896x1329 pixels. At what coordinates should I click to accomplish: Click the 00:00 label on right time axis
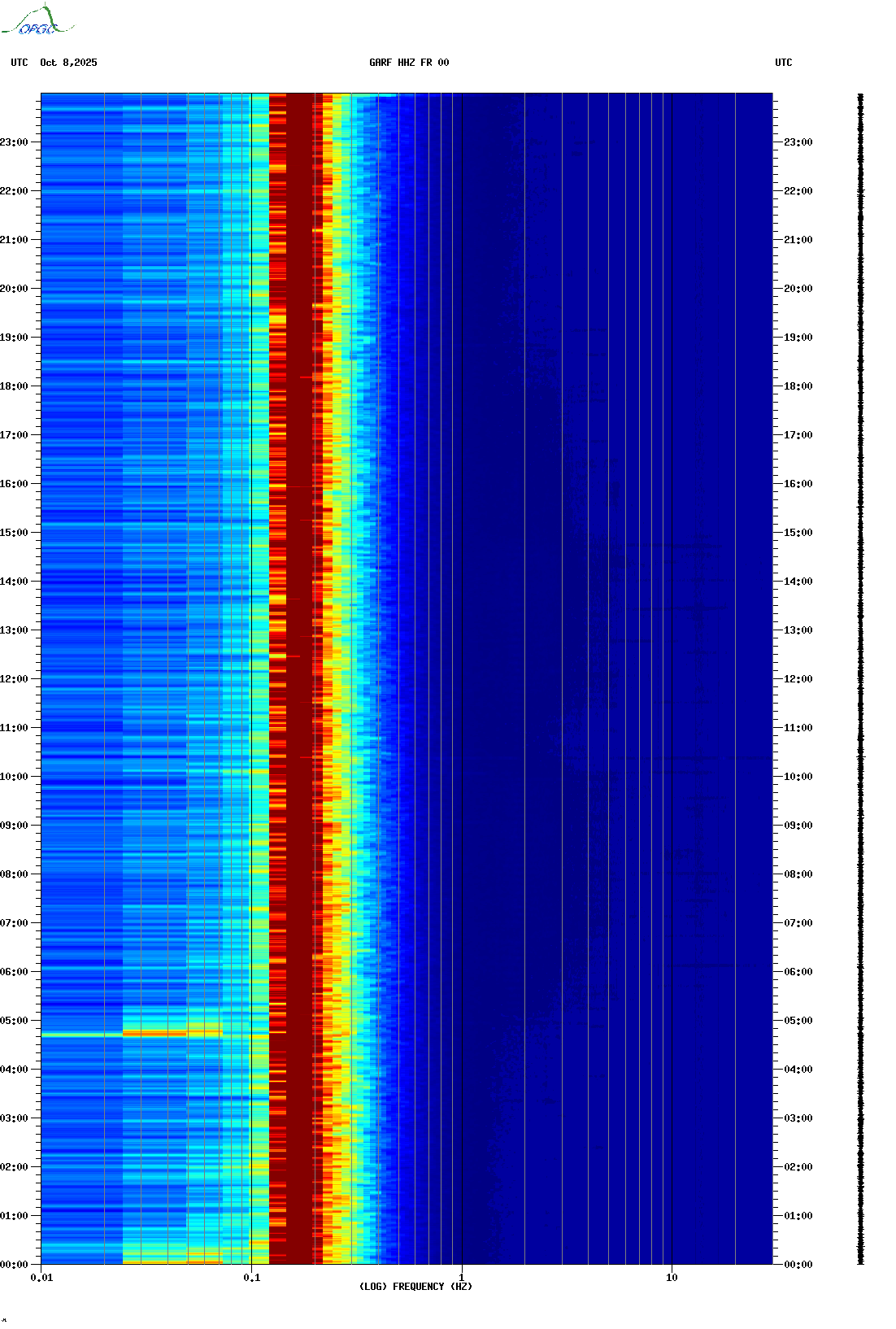pos(798,1264)
